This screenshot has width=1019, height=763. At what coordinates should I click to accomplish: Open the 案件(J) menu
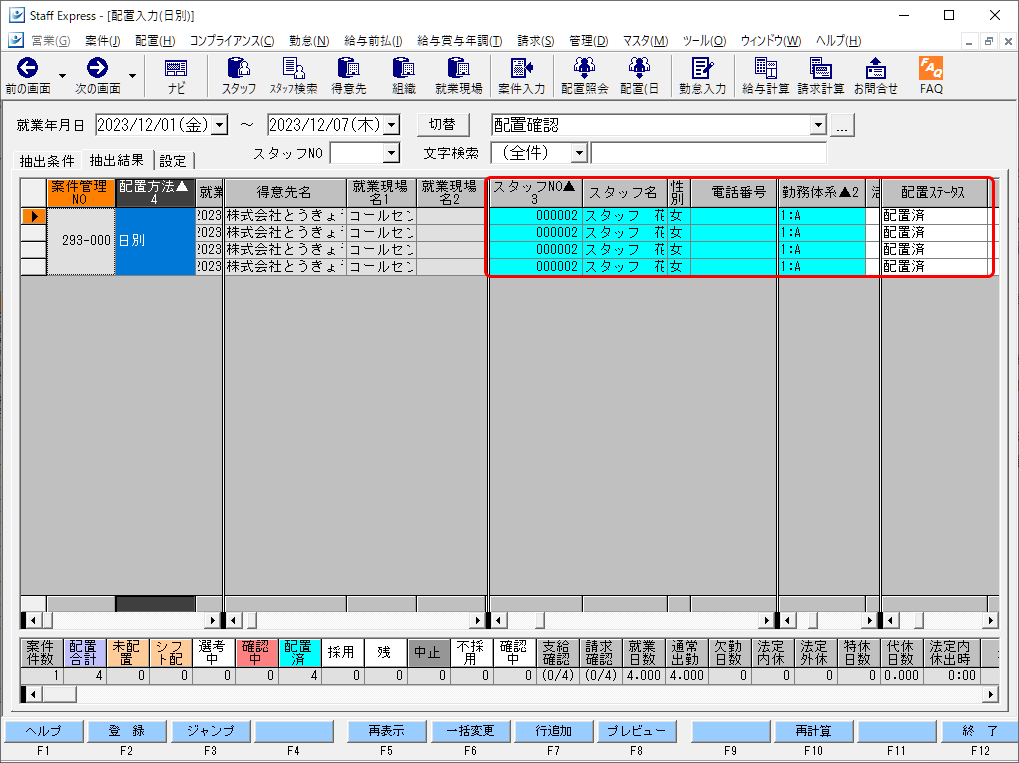(103, 41)
